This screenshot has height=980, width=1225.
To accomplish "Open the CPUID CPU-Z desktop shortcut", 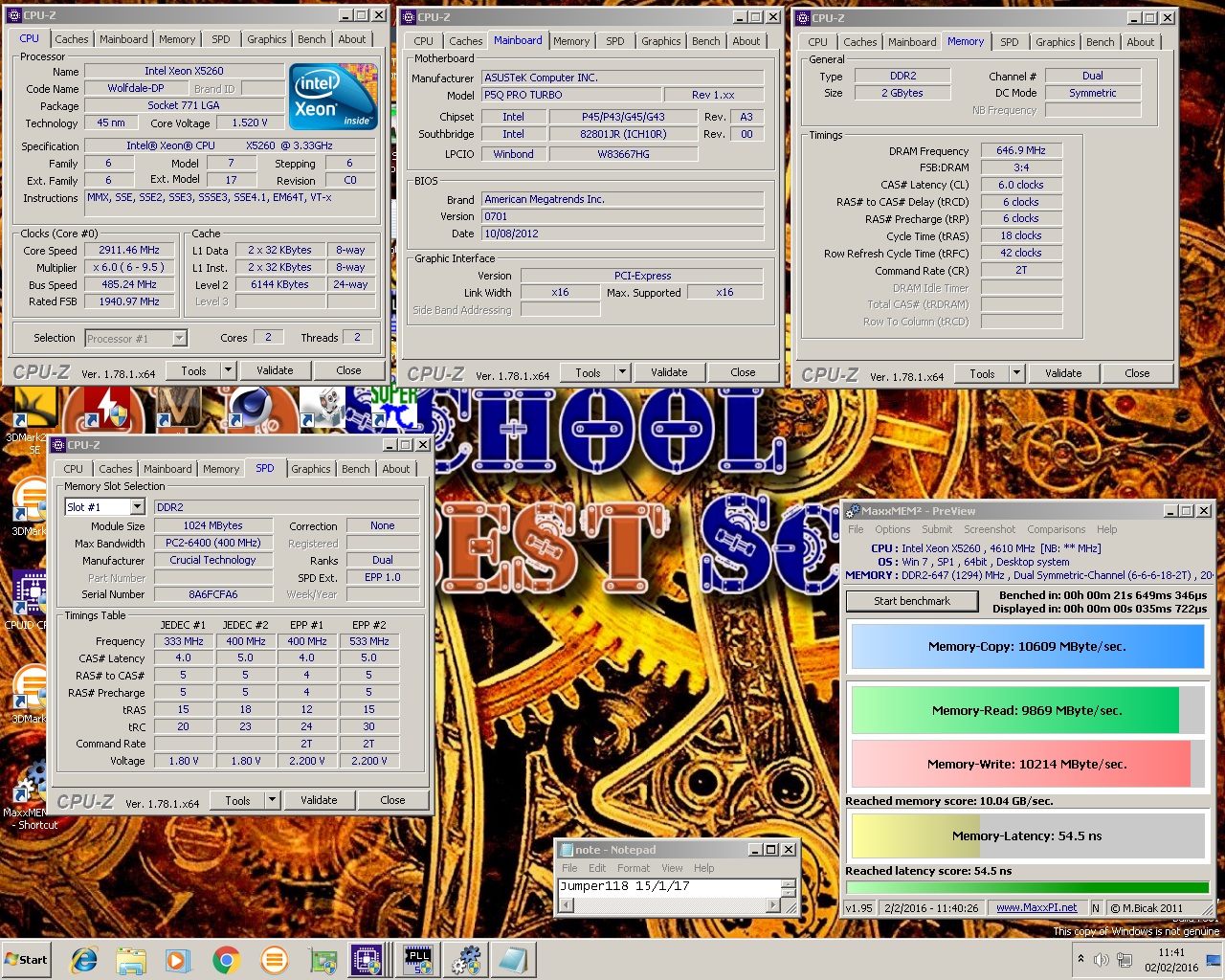I will pos(29,598).
